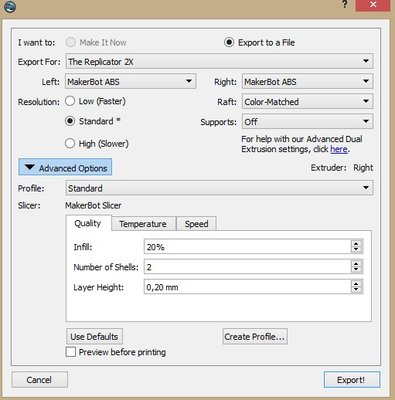This screenshot has height=400, width=395.
Task: Click the Layer Height input field
Action: click(x=247, y=287)
